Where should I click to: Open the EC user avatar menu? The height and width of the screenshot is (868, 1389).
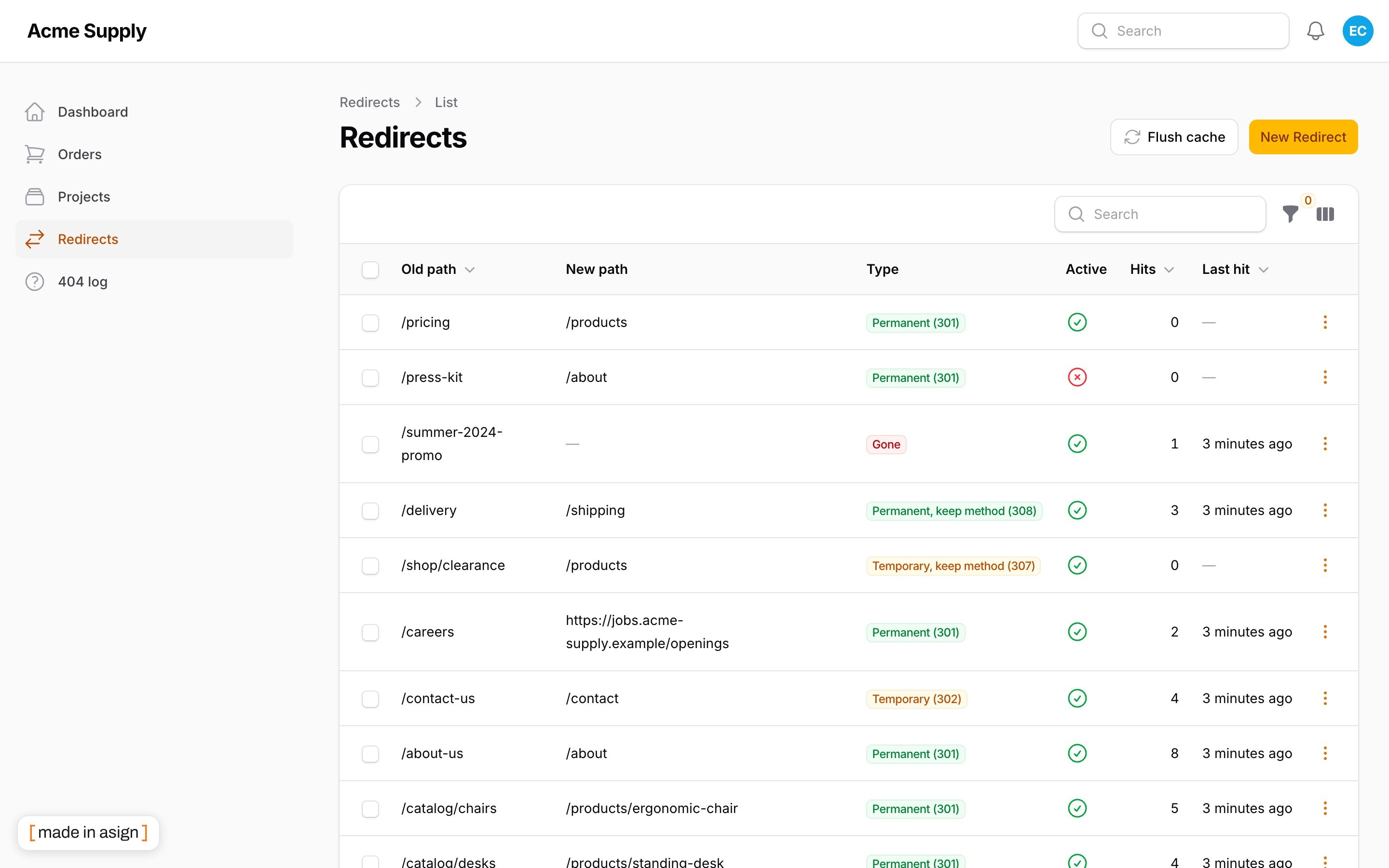pyautogui.click(x=1358, y=31)
